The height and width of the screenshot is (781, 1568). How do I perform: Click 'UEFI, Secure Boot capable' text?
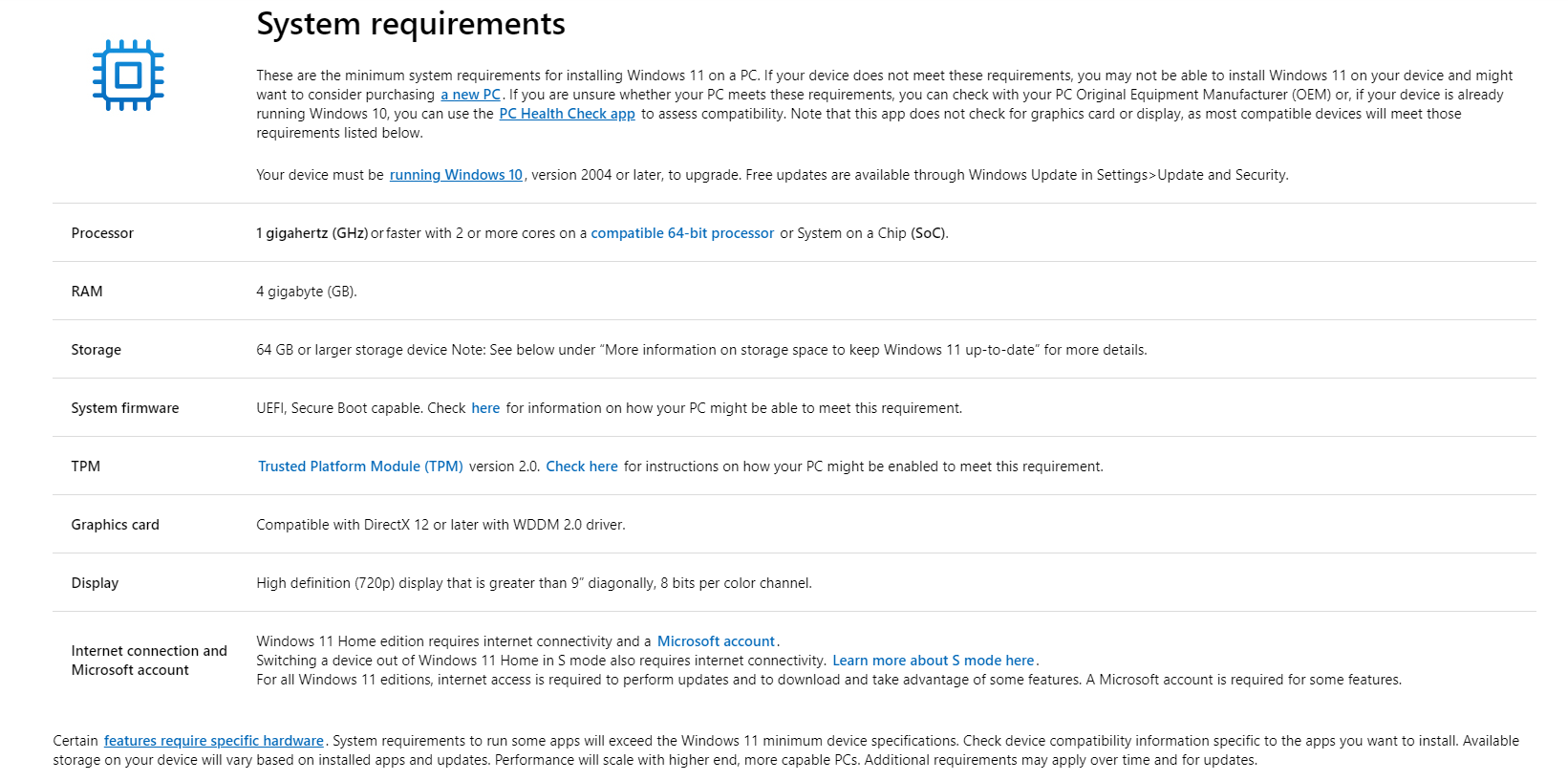(x=339, y=408)
